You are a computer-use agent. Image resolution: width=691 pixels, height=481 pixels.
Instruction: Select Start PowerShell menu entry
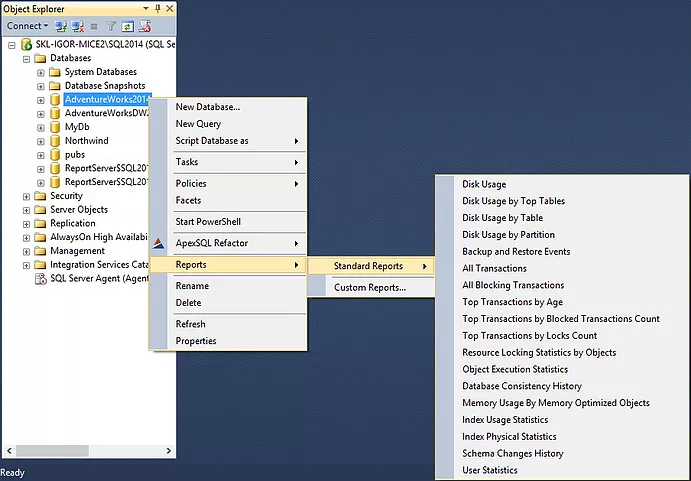(x=228, y=222)
